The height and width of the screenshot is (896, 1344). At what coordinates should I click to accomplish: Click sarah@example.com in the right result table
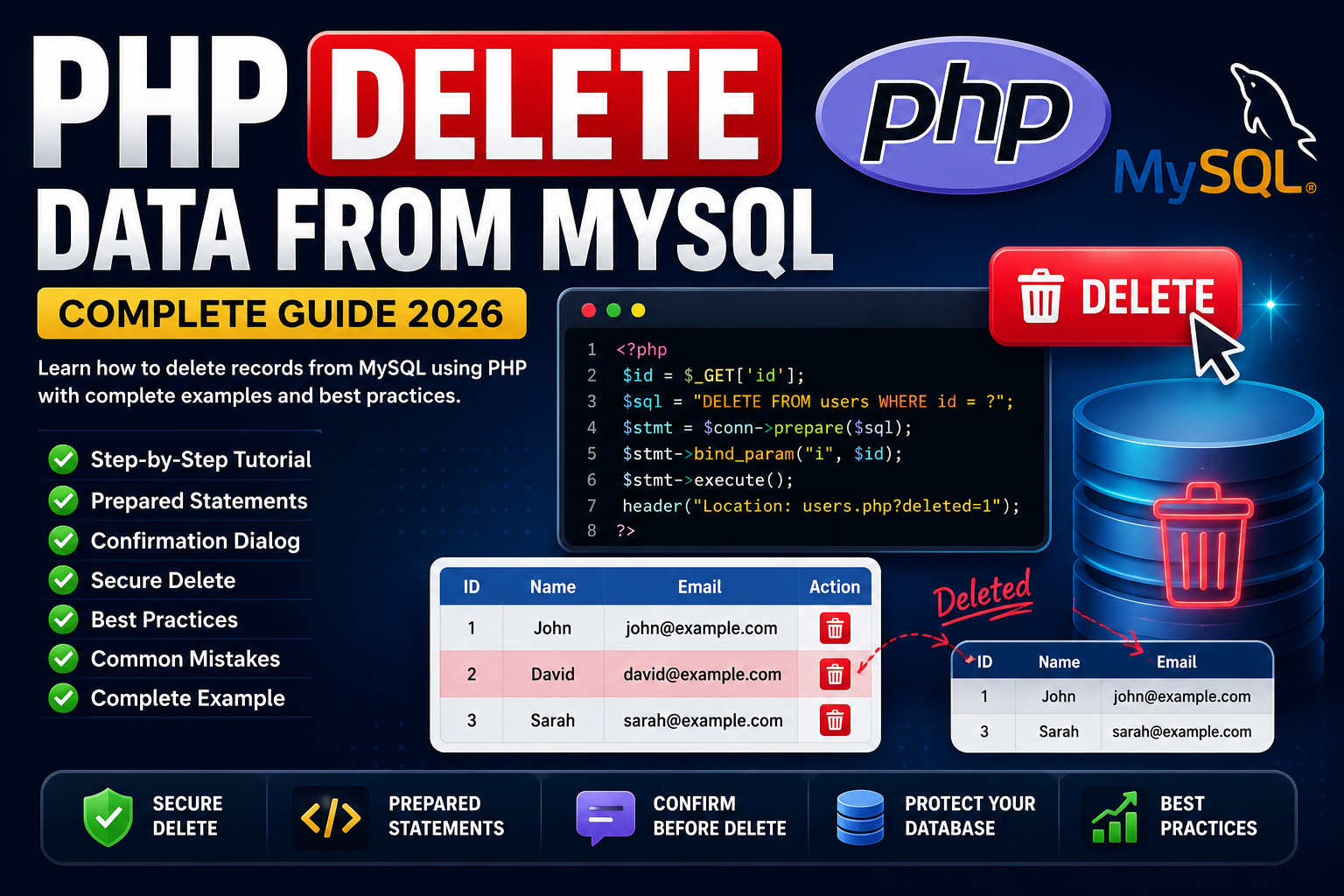1182,731
